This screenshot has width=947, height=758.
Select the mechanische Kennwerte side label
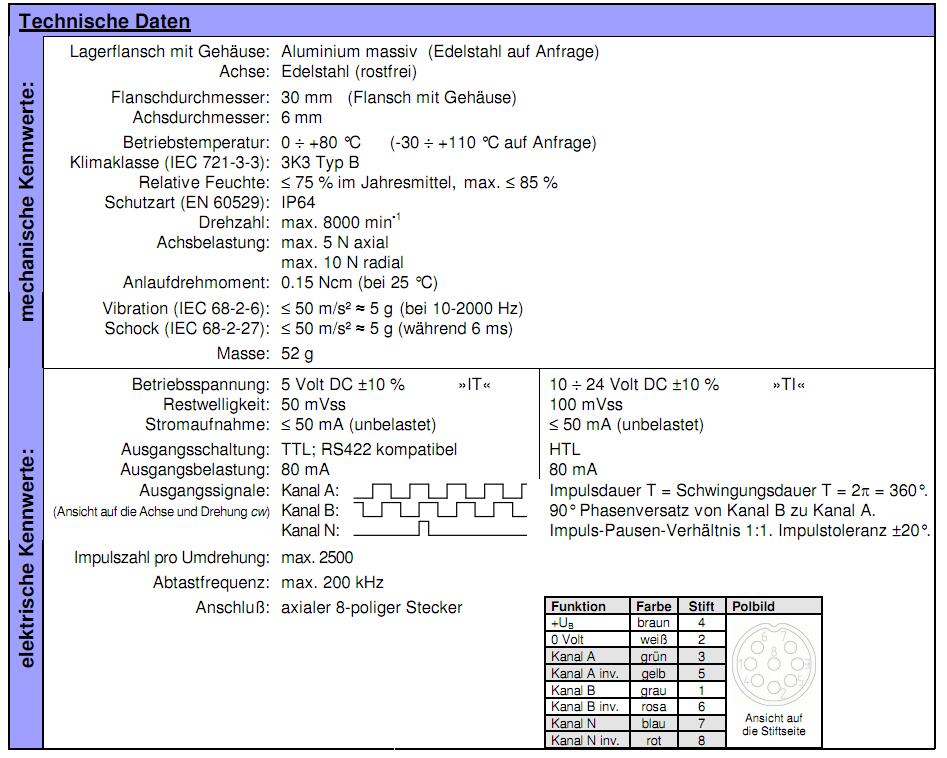pyautogui.click(x=27, y=202)
